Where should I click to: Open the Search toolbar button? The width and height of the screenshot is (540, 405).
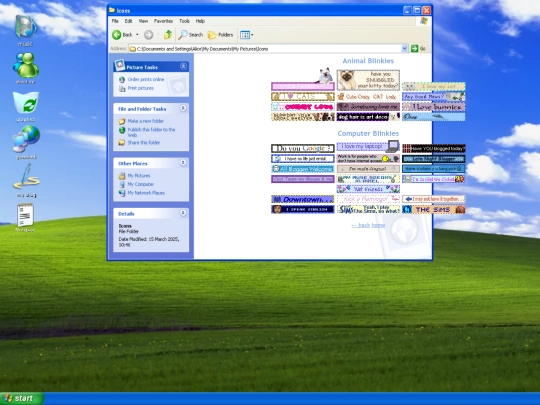pos(190,35)
